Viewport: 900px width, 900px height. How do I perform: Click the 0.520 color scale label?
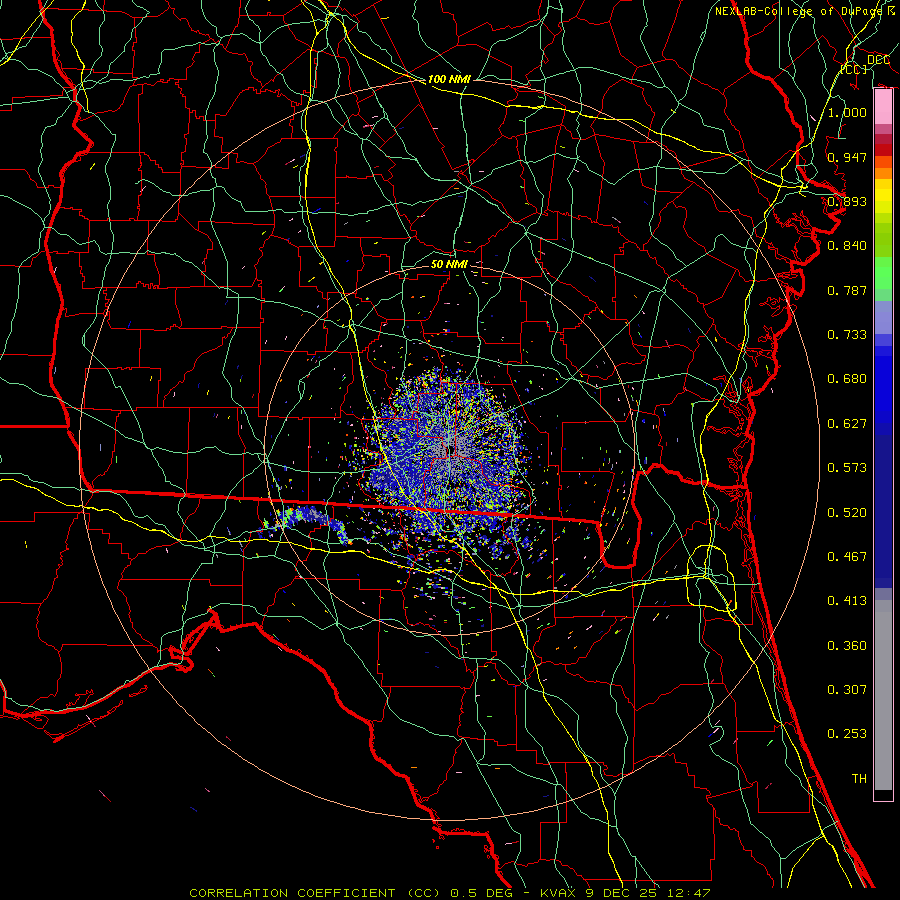tap(847, 512)
